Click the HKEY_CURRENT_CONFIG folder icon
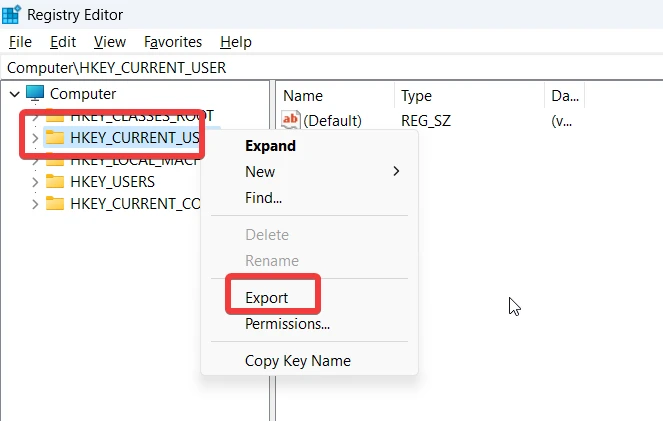 [55, 203]
